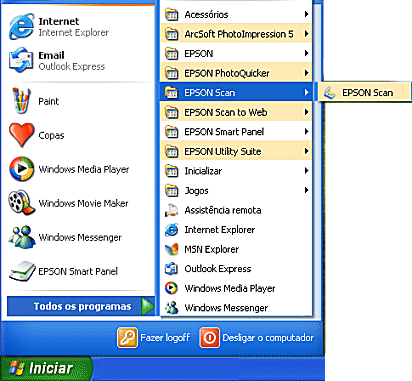Click the EPSON Smart Panel scanner icon
Image resolution: width=412 pixels, height=381 pixels.
(22, 271)
